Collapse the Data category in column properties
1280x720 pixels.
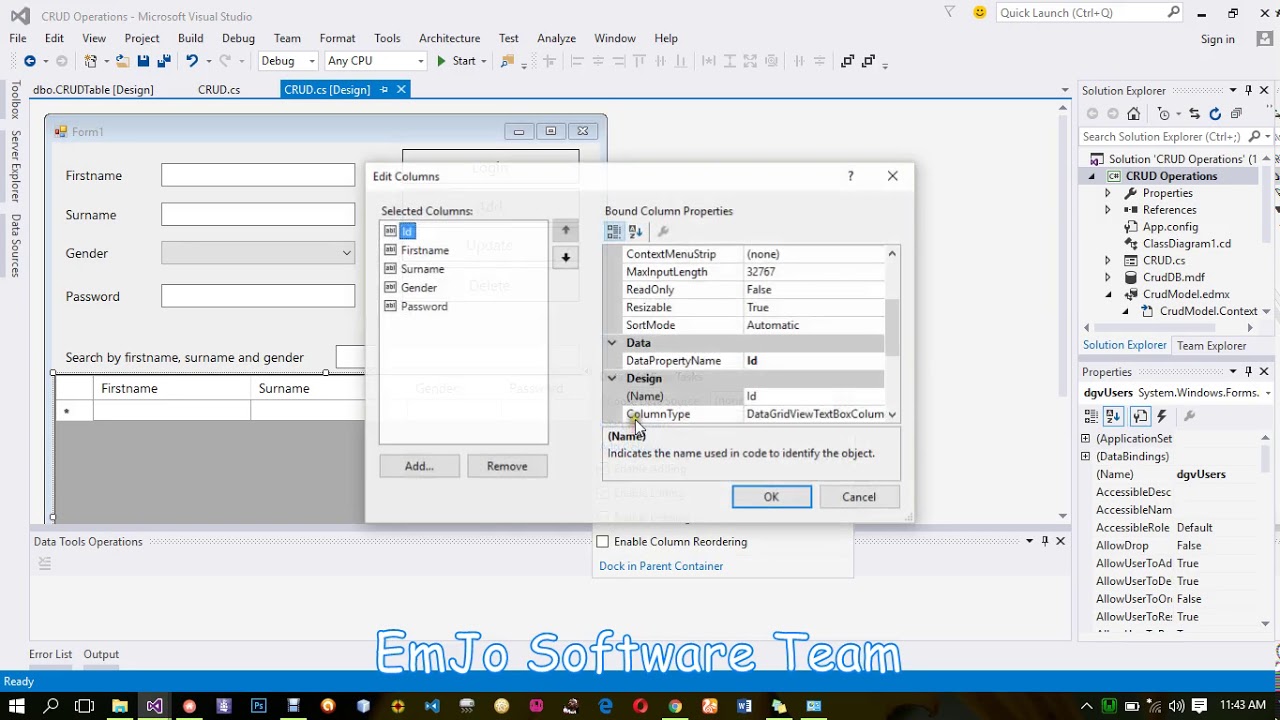[612, 343]
